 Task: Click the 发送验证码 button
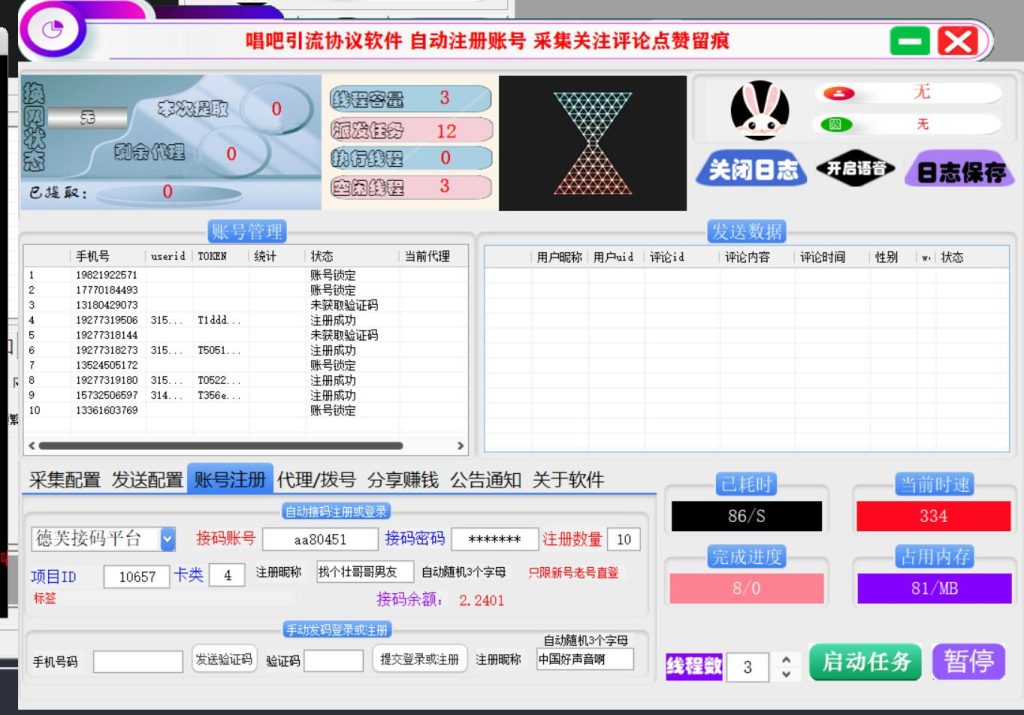(x=225, y=659)
